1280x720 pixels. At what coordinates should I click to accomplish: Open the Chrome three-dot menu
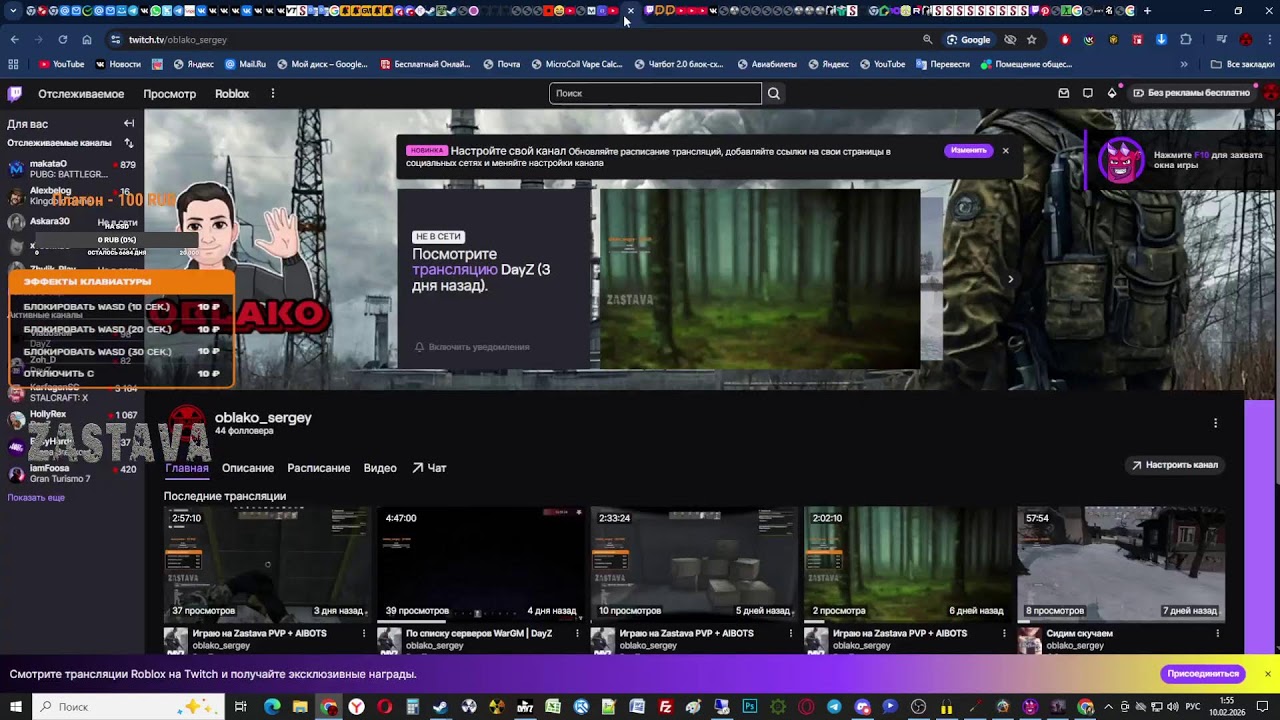point(1269,40)
